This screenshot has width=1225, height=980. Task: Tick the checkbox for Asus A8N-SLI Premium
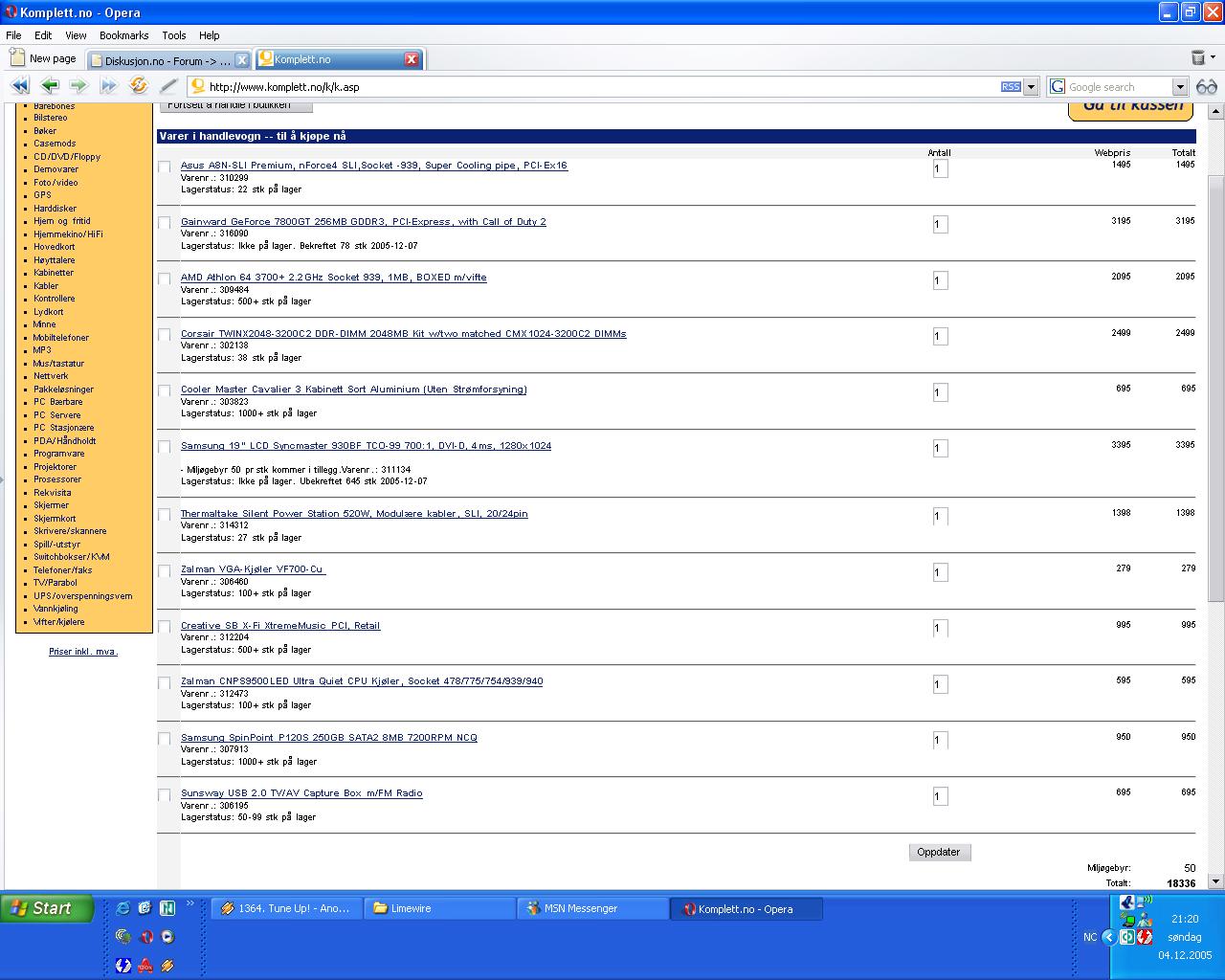tap(165, 167)
